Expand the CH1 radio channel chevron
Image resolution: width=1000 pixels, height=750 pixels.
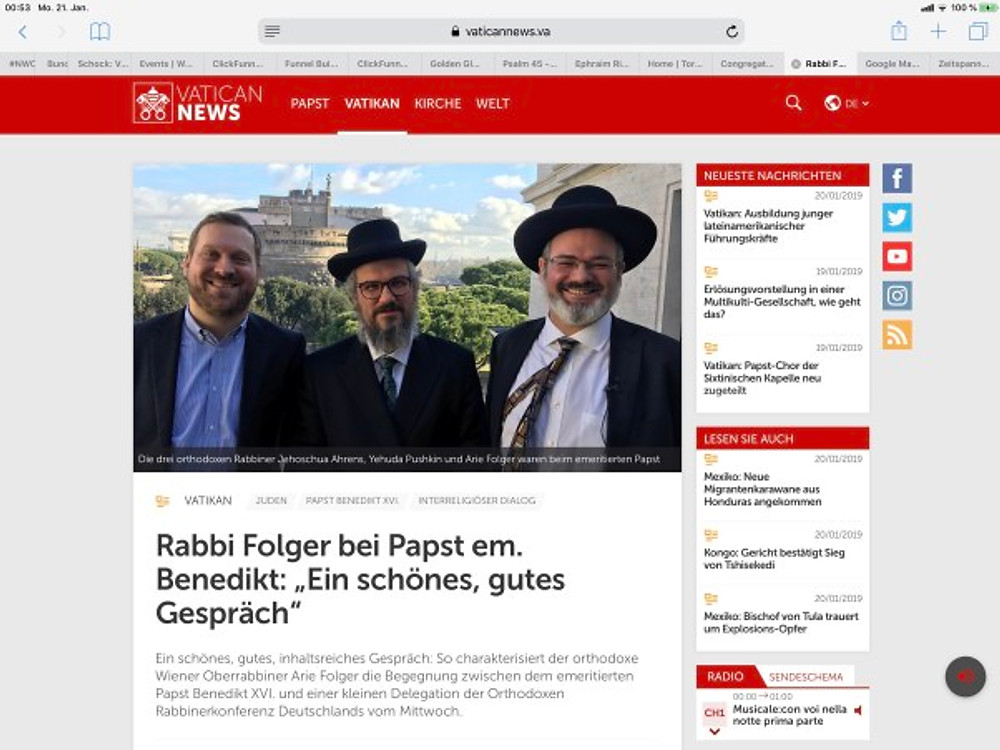(714, 732)
